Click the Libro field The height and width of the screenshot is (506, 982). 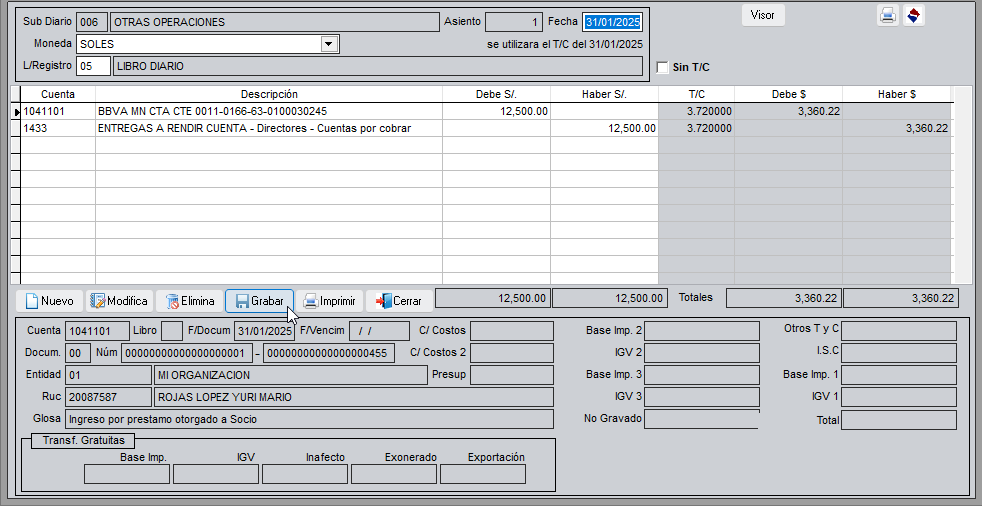coord(172,331)
